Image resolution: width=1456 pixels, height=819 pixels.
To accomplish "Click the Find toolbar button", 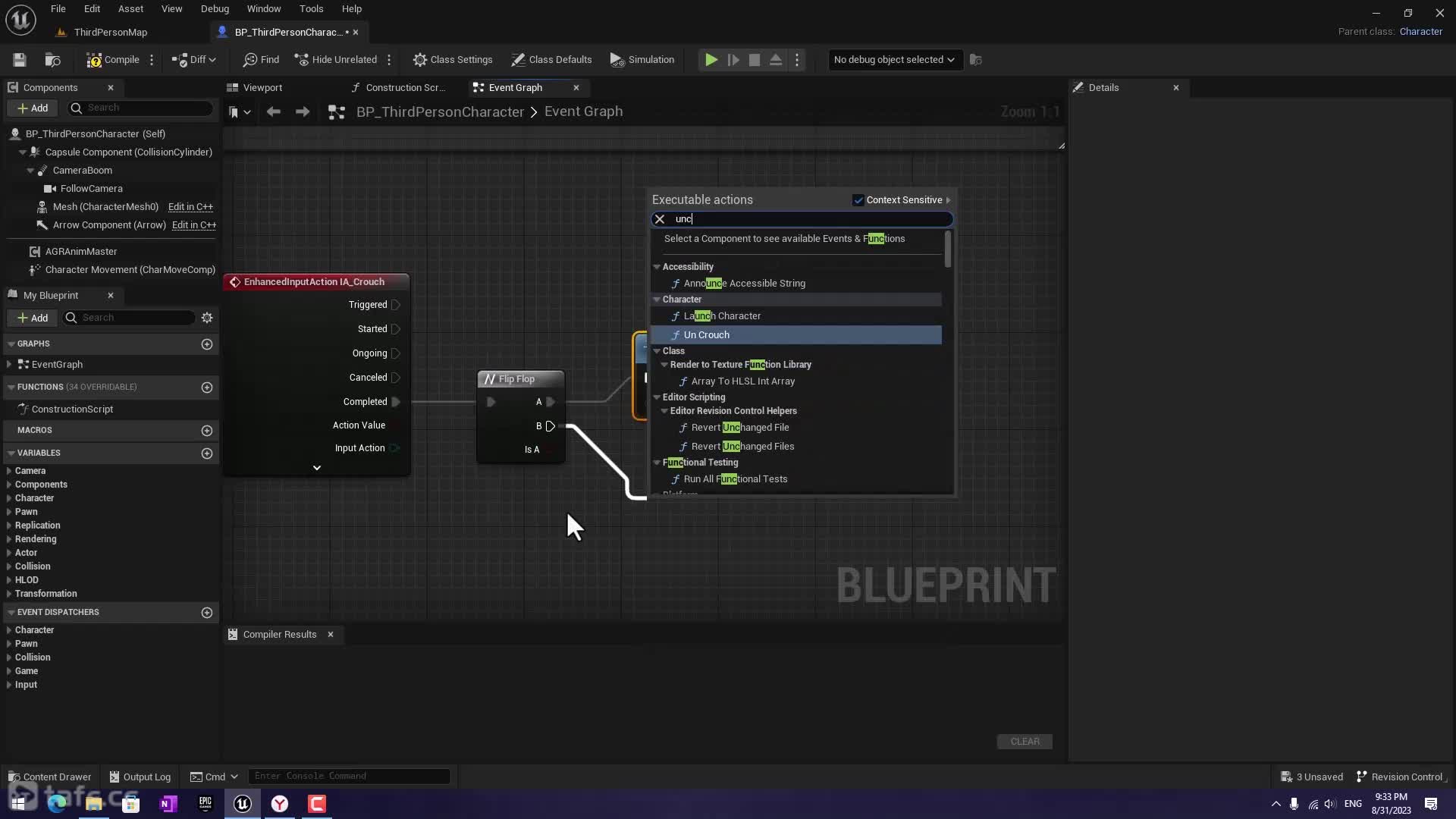I will tap(261, 60).
